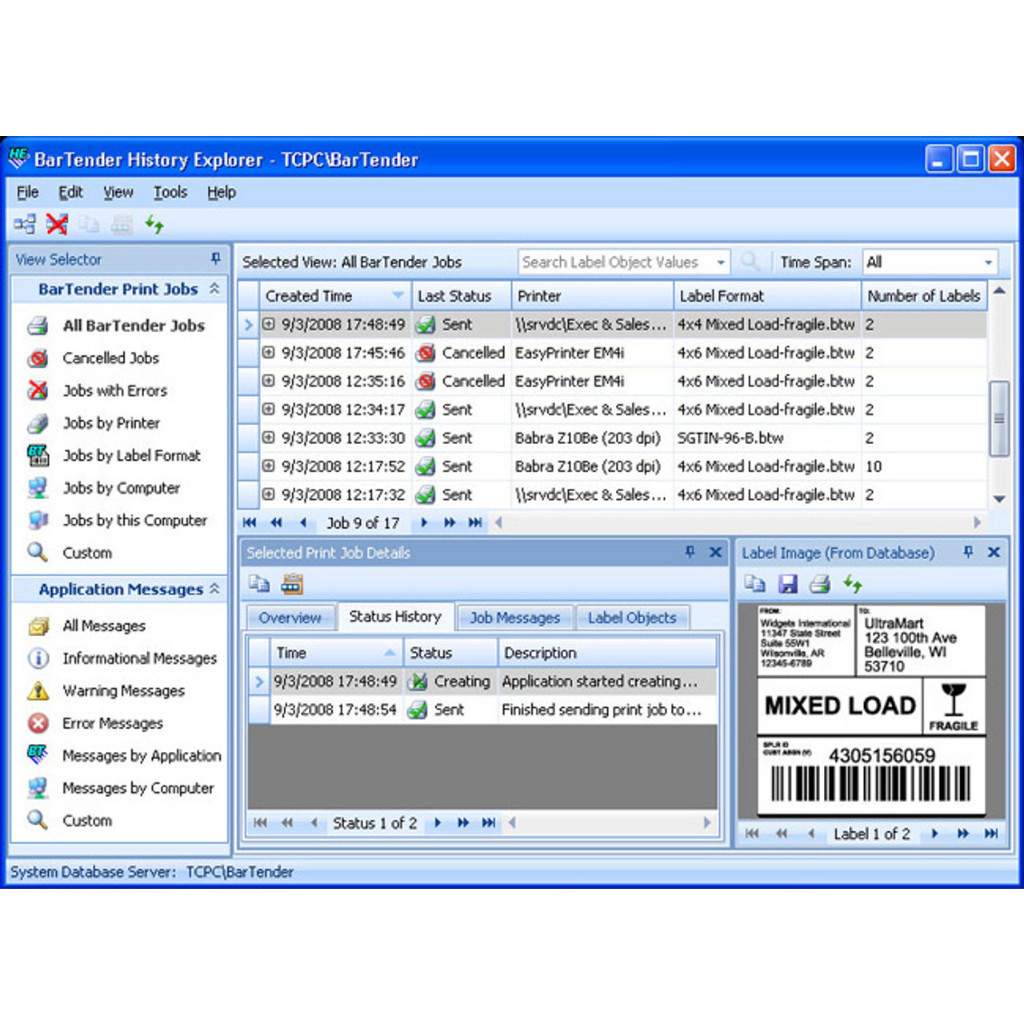Viewport: 1024px width, 1024px height.
Task: Switch to the Job Messages tab
Action: pyautogui.click(x=515, y=618)
